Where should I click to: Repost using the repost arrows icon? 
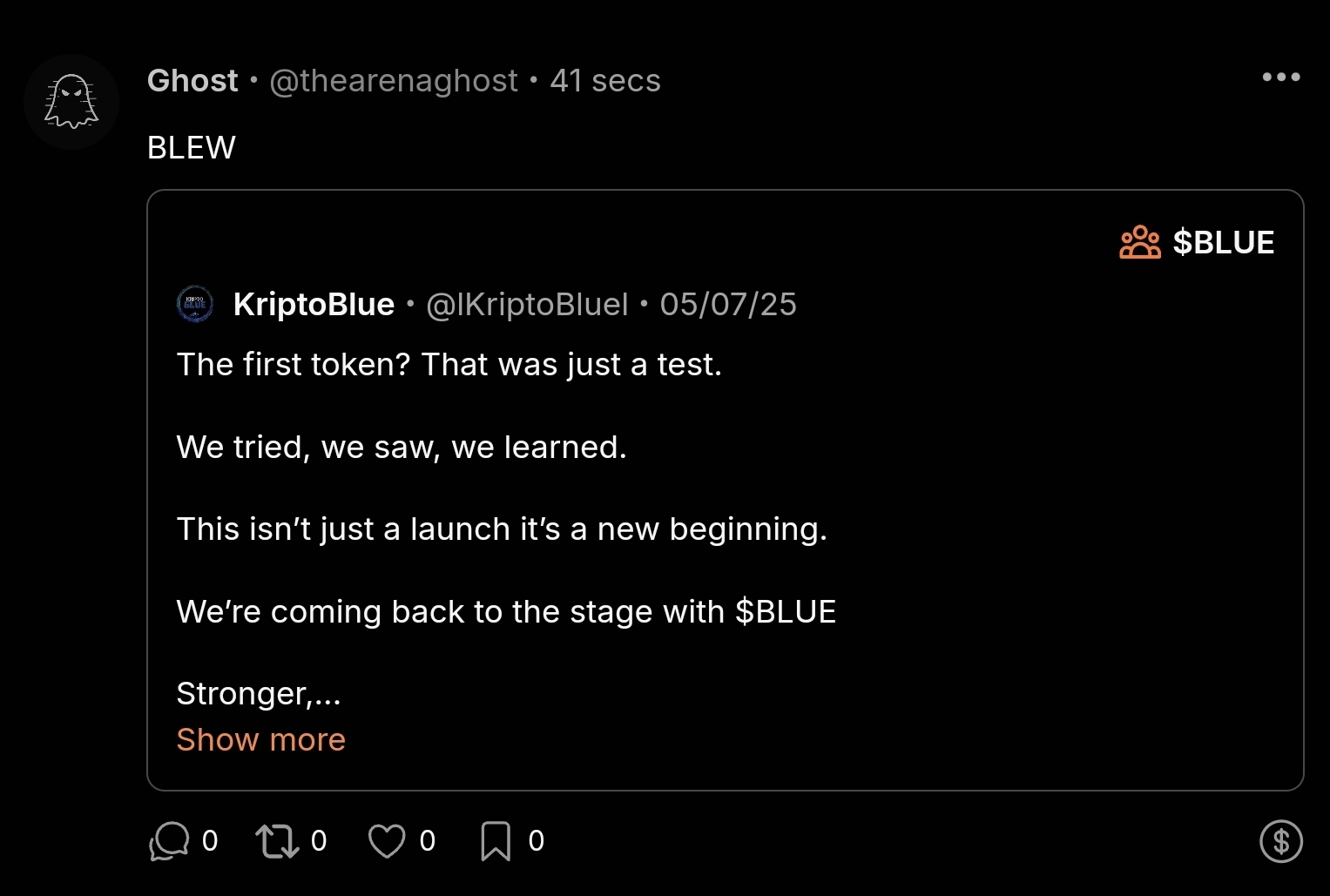tap(277, 841)
